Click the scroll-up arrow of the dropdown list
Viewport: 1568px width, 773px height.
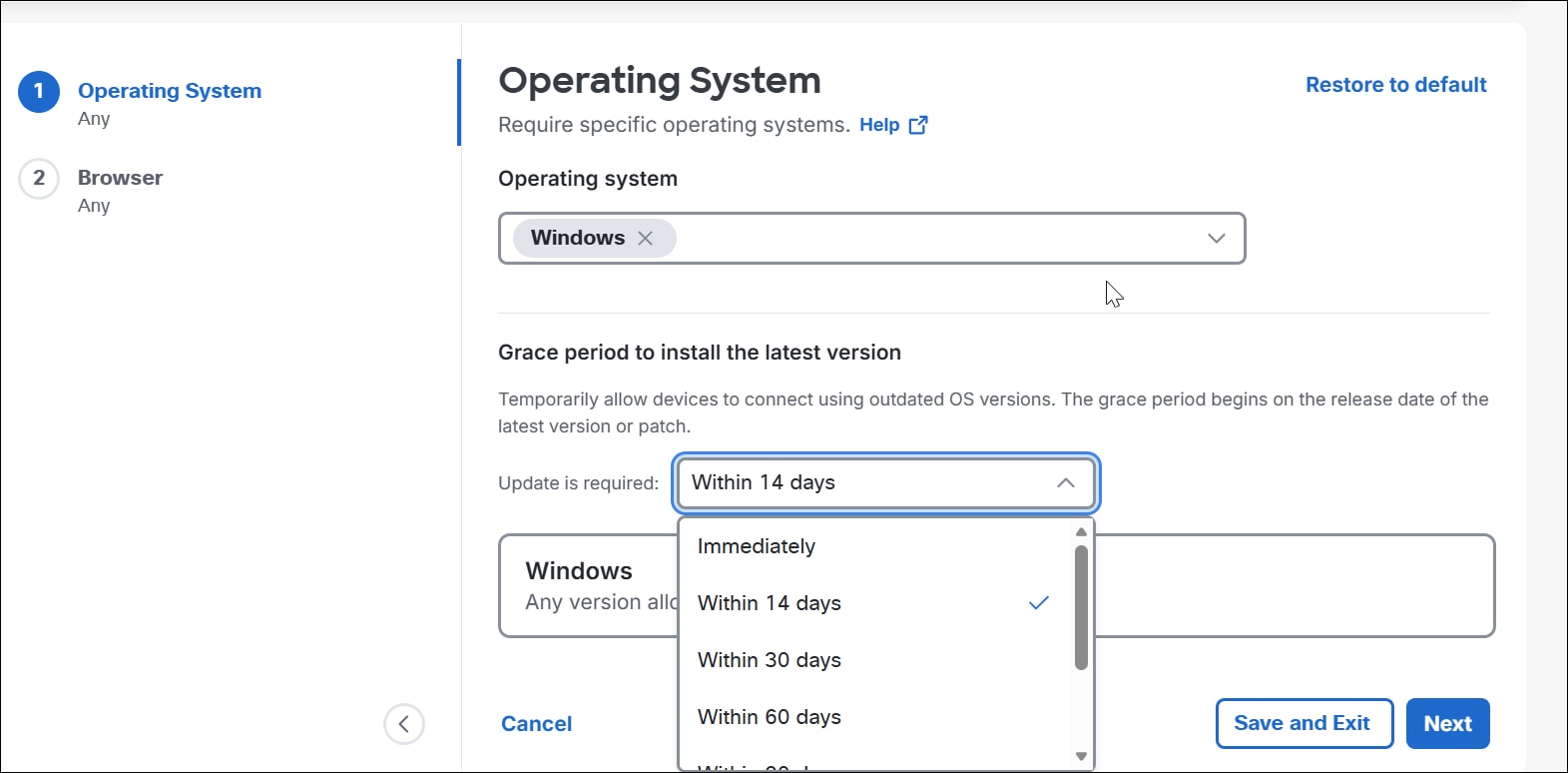(1081, 531)
